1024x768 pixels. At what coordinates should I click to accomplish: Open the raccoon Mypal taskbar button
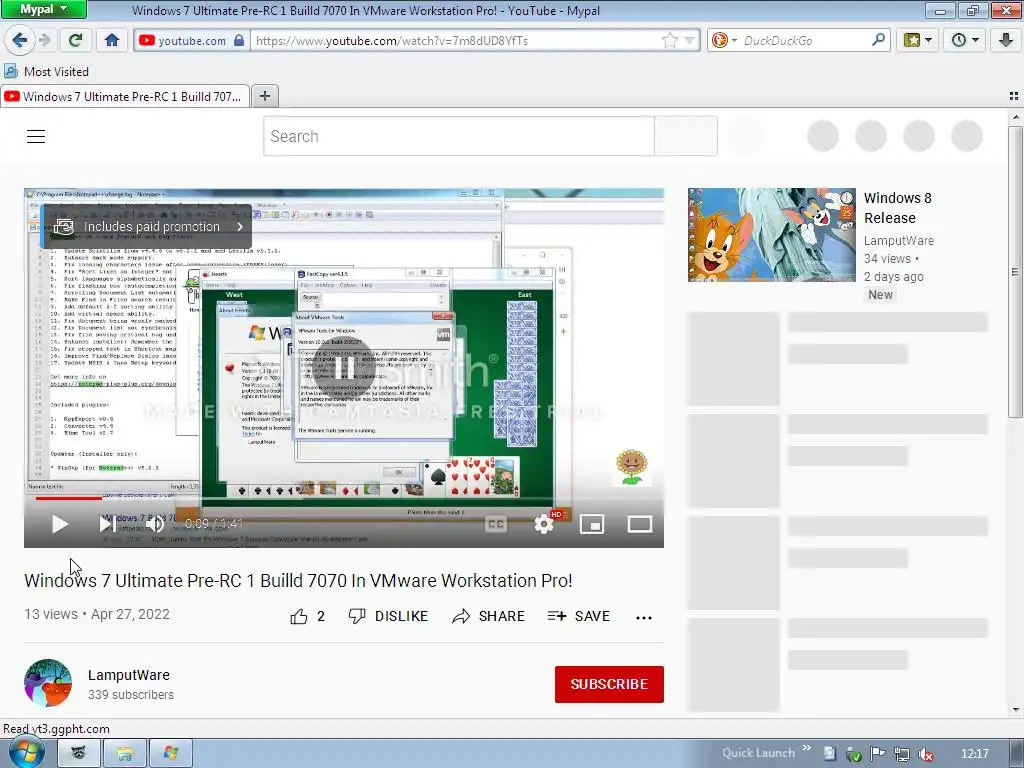78,753
